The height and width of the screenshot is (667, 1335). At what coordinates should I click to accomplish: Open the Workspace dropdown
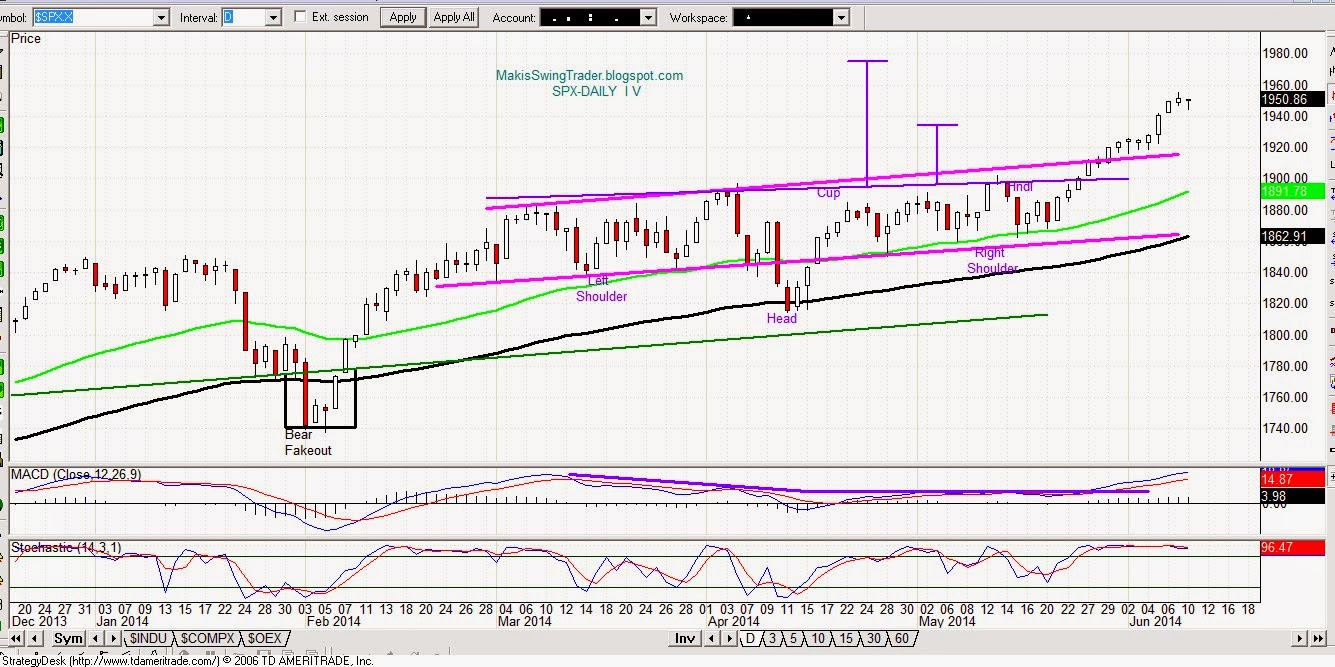coord(840,17)
